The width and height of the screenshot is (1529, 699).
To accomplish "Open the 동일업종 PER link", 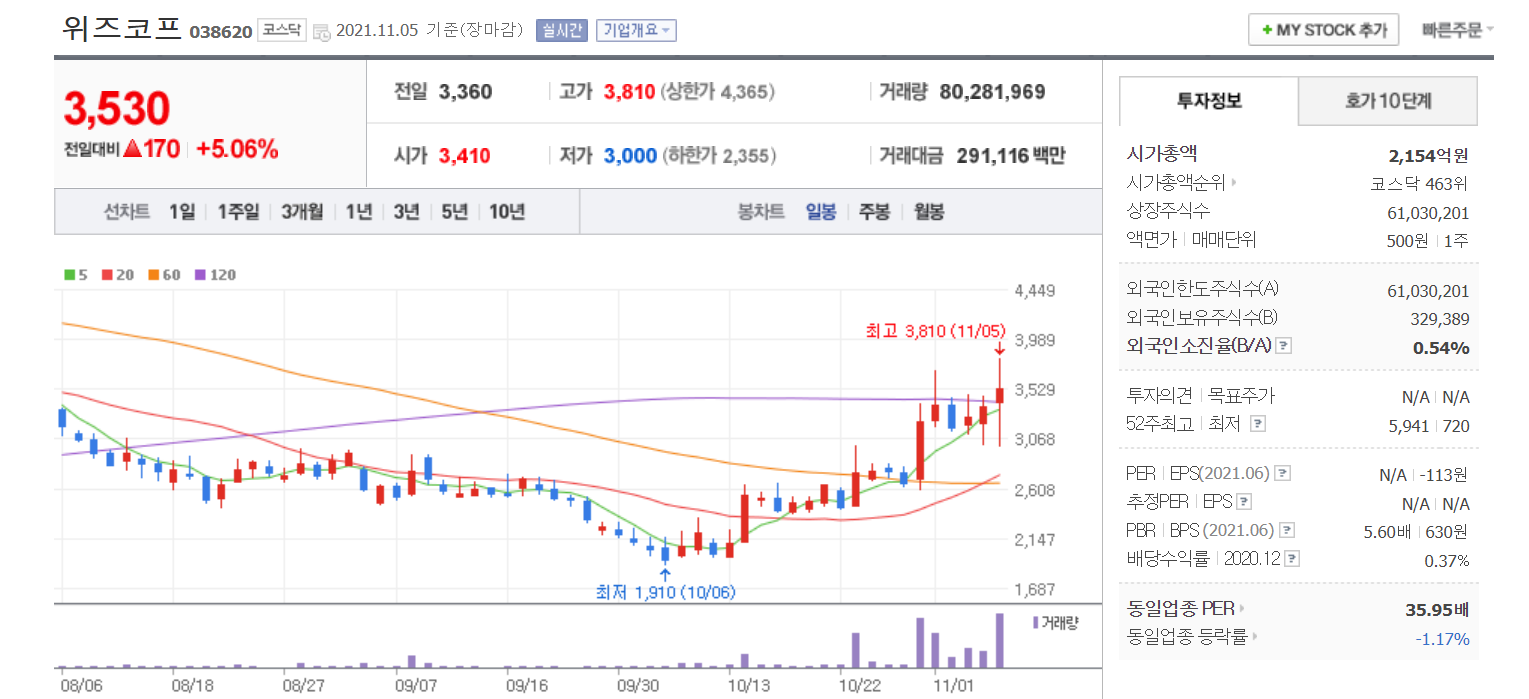I will 1186,608.
